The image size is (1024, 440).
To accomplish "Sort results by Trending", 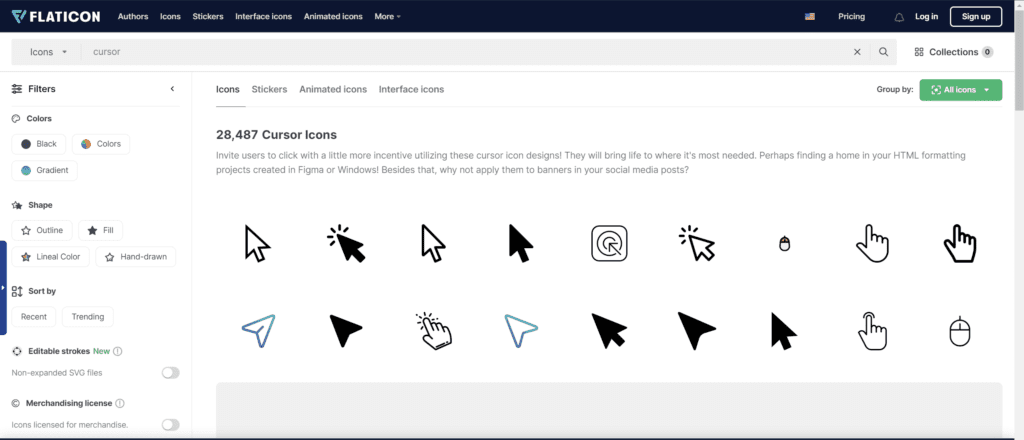I will [x=88, y=317].
